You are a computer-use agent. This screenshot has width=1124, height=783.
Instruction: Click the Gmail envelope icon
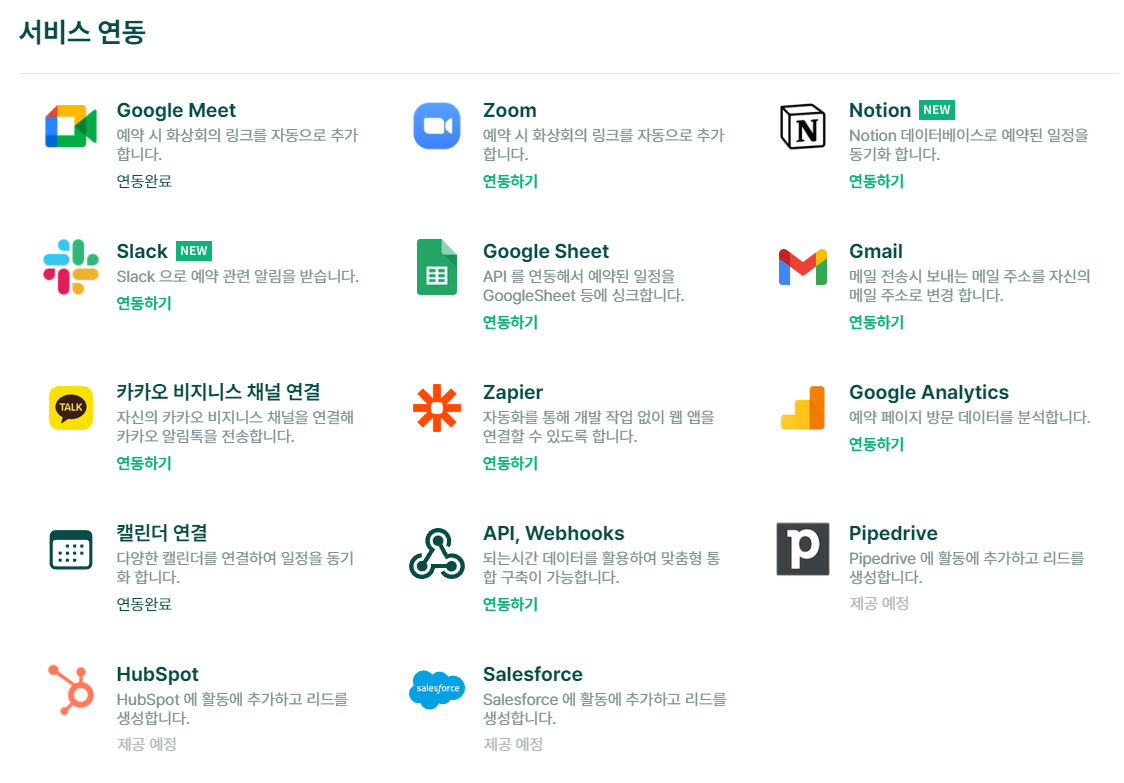pyautogui.click(x=803, y=267)
